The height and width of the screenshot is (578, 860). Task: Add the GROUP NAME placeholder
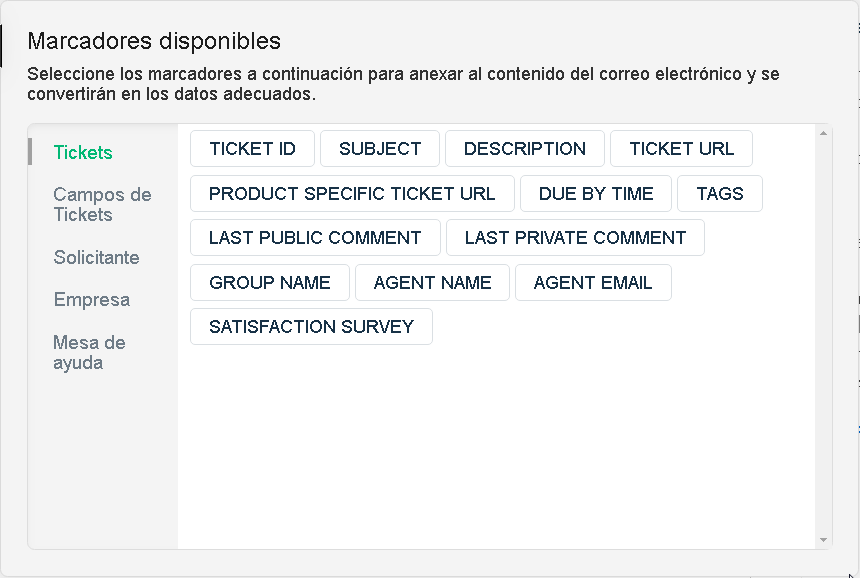click(x=270, y=283)
